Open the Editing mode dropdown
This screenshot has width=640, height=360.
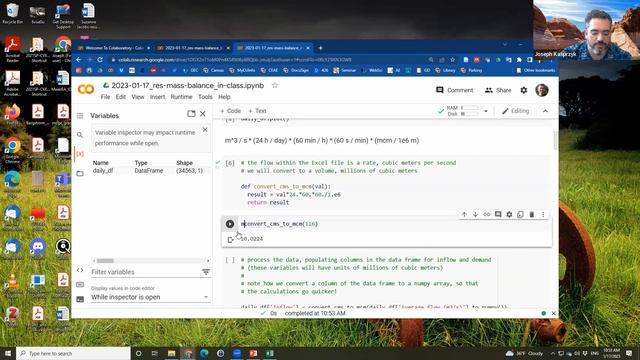(516, 111)
